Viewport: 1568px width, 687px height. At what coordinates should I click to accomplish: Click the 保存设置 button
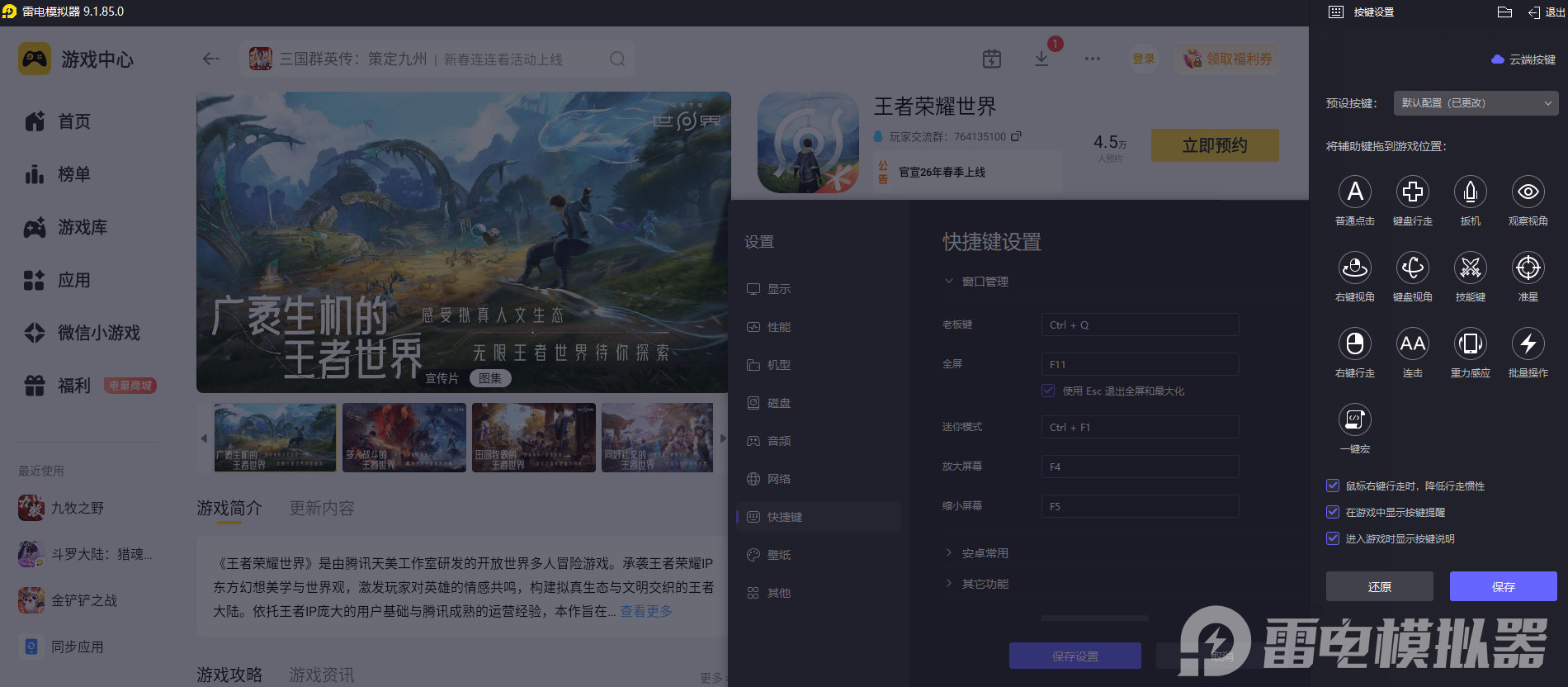click(1075, 656)
